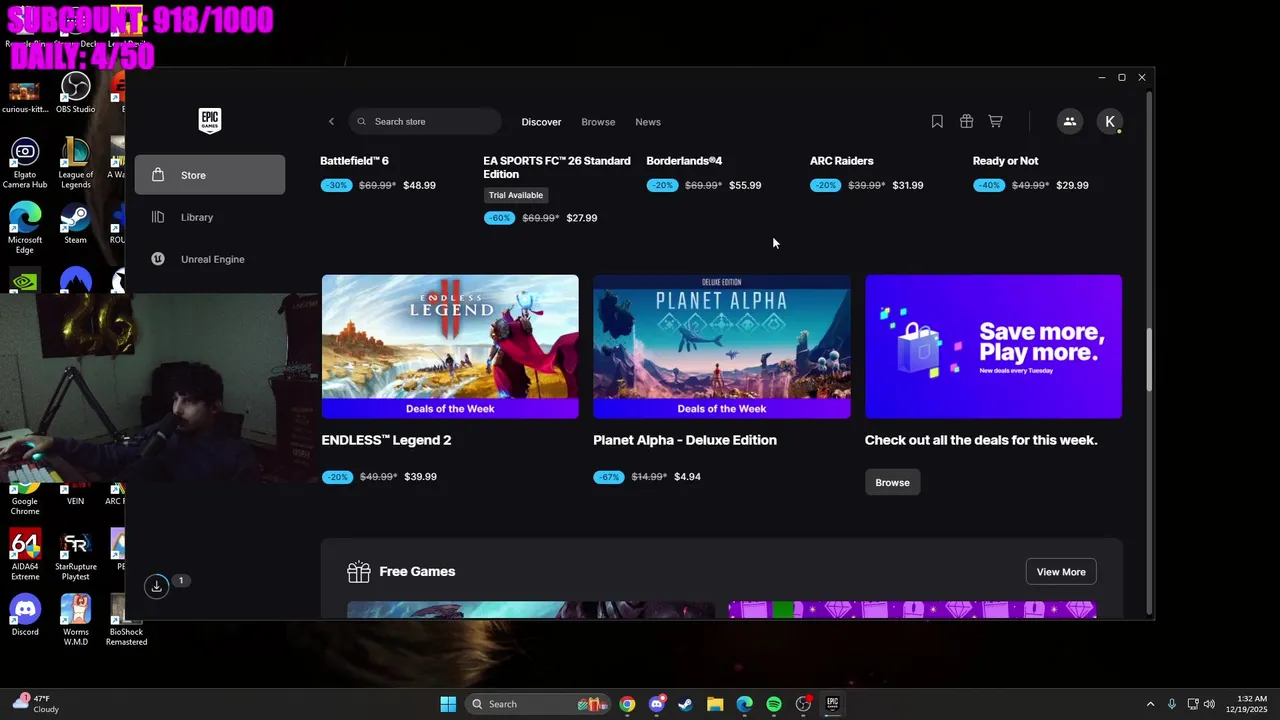
Task: Click the Search store field
Action: coord(425,121)
